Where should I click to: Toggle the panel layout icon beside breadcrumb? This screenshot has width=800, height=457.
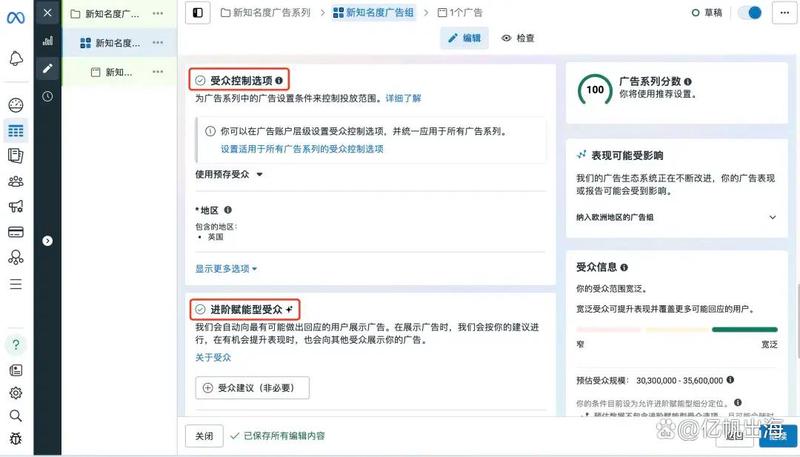(x=198, y=12)
